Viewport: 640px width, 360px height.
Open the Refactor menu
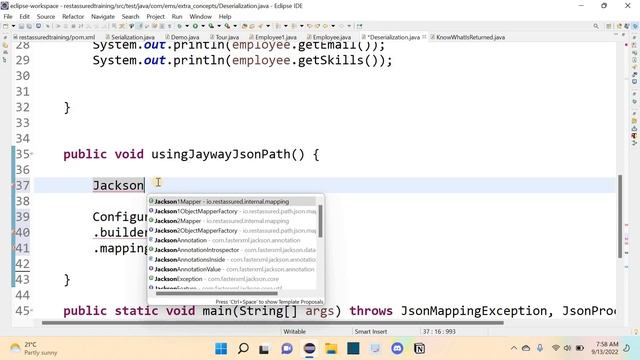73,16
